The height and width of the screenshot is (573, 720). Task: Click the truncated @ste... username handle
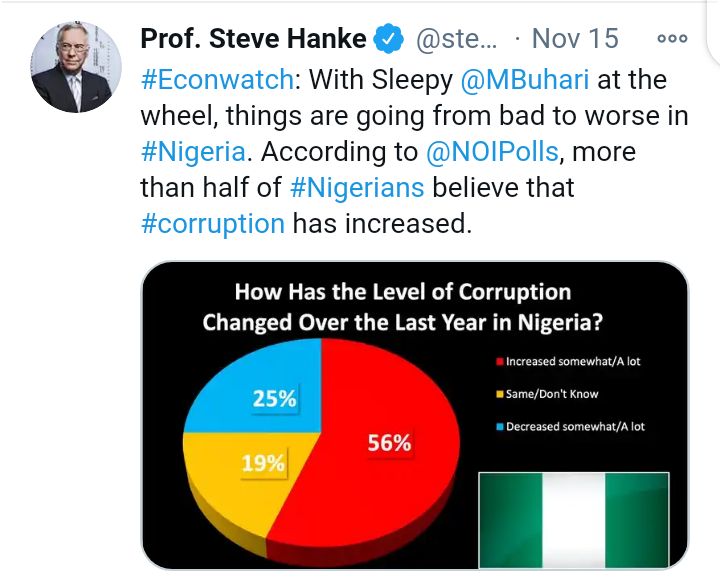pyautogui.click(x=456, y=39)
